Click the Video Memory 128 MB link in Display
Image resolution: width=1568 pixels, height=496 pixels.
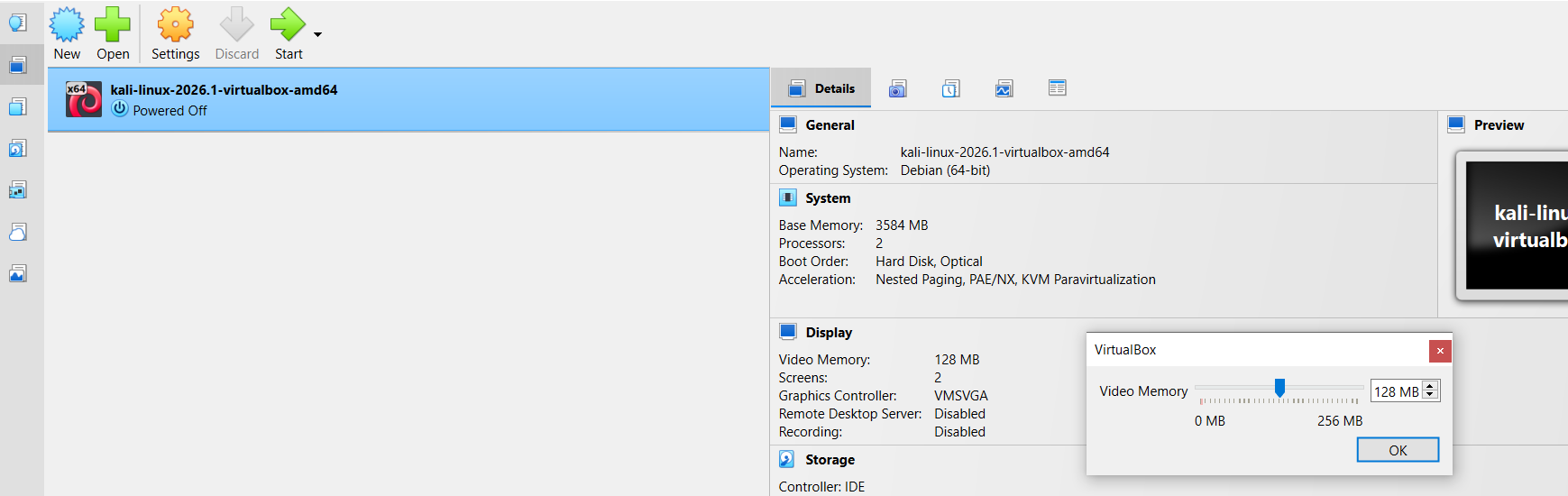957,360
